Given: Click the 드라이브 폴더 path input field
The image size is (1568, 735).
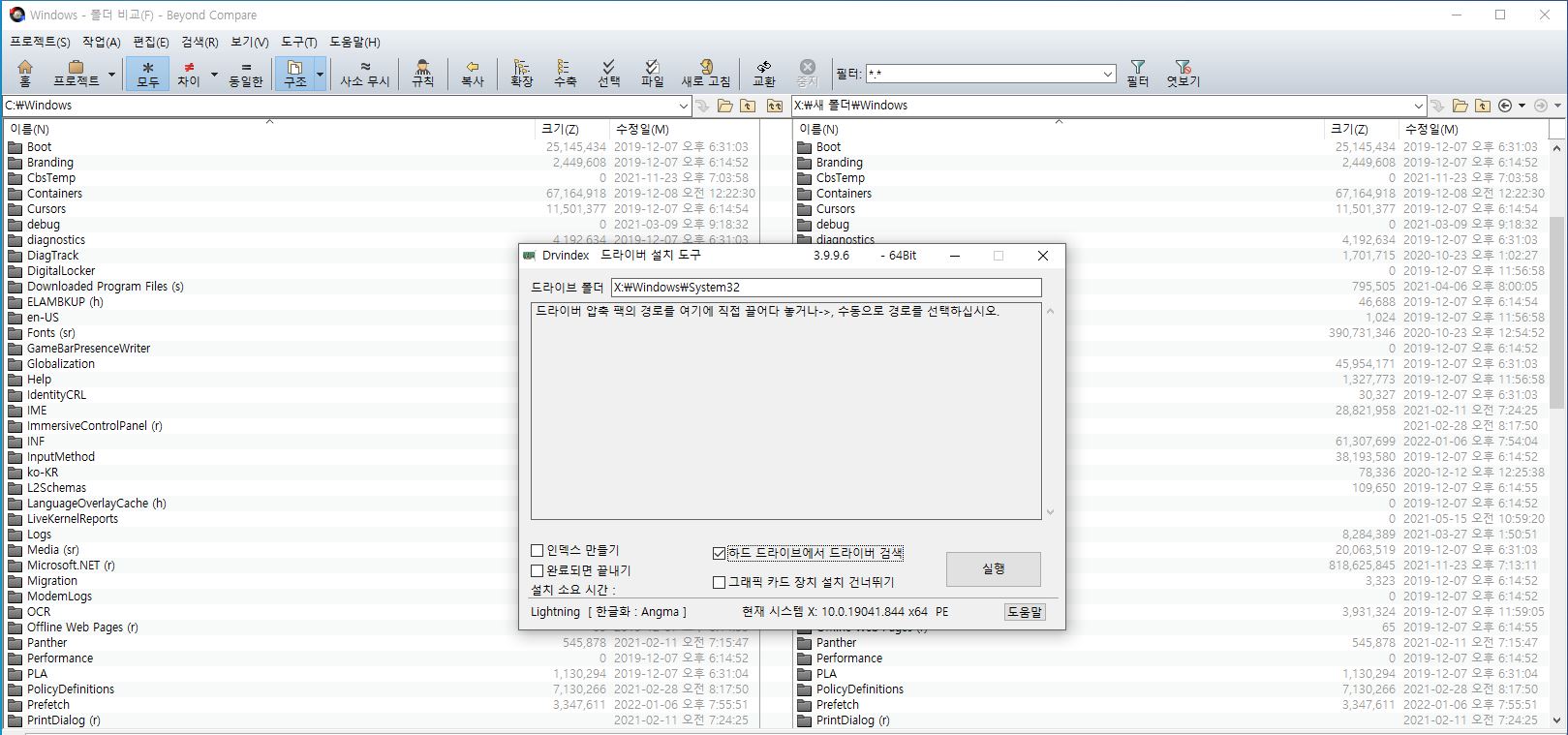Looking at the screenshot, I should (826, 288).
